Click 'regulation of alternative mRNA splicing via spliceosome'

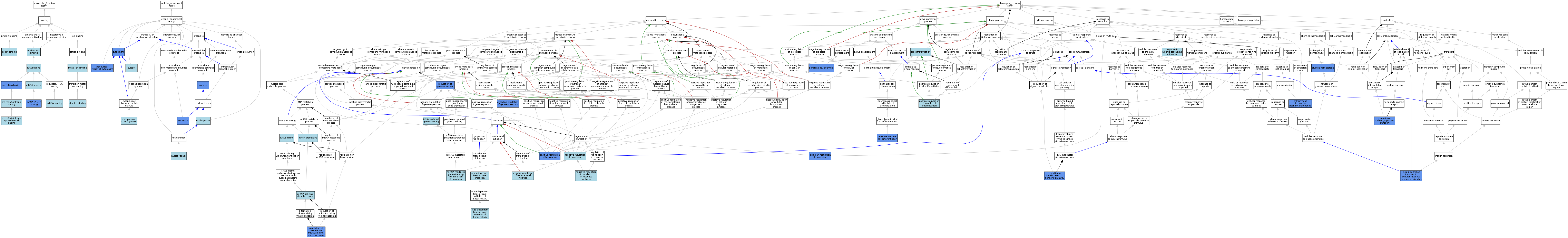(316, 232)
